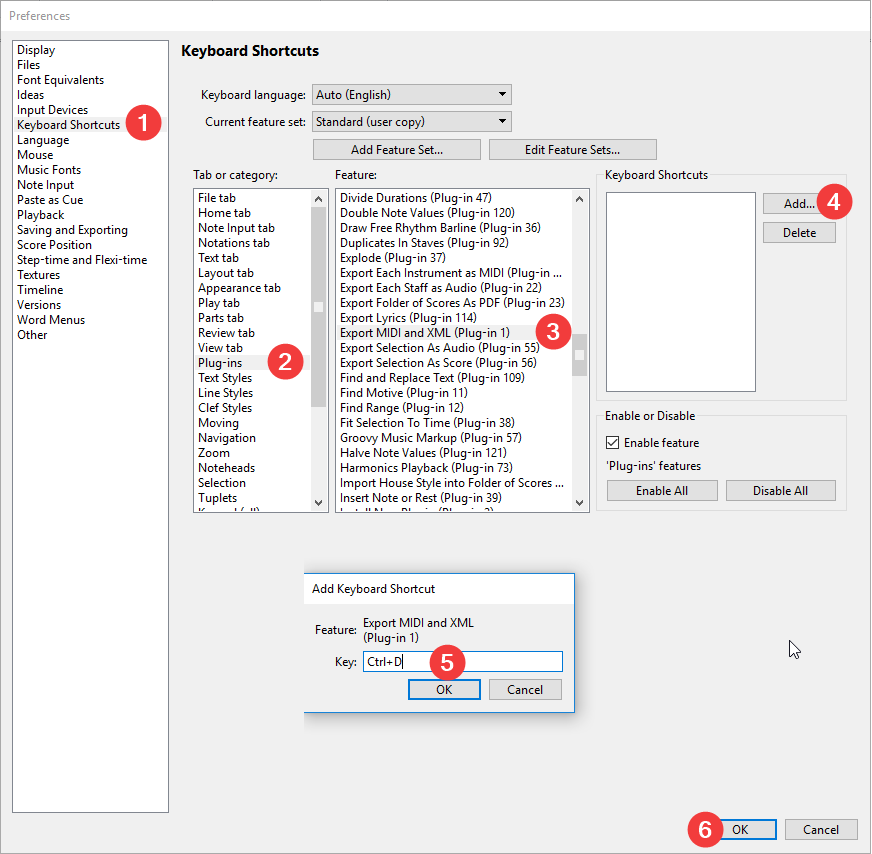The image size is (872, 854).
Task: Click the Enable All button
Action: click(661, 491)
